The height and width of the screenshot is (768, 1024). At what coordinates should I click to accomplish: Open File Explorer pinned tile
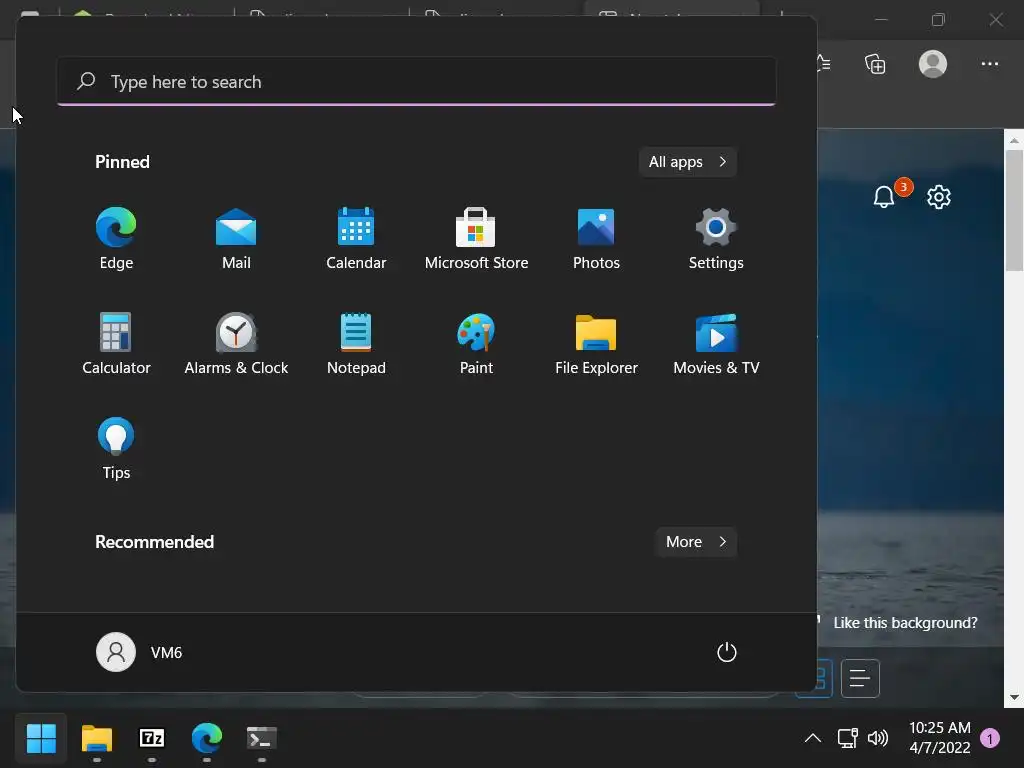[x=596, y=344]
